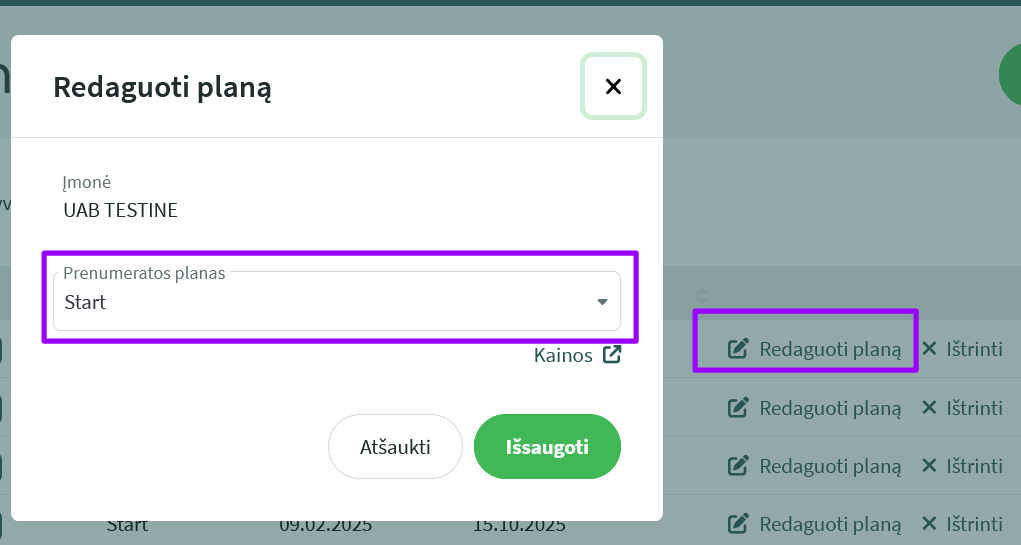
Task: Open the Prenumeratos planas dropdown
Action: [337, 301]
